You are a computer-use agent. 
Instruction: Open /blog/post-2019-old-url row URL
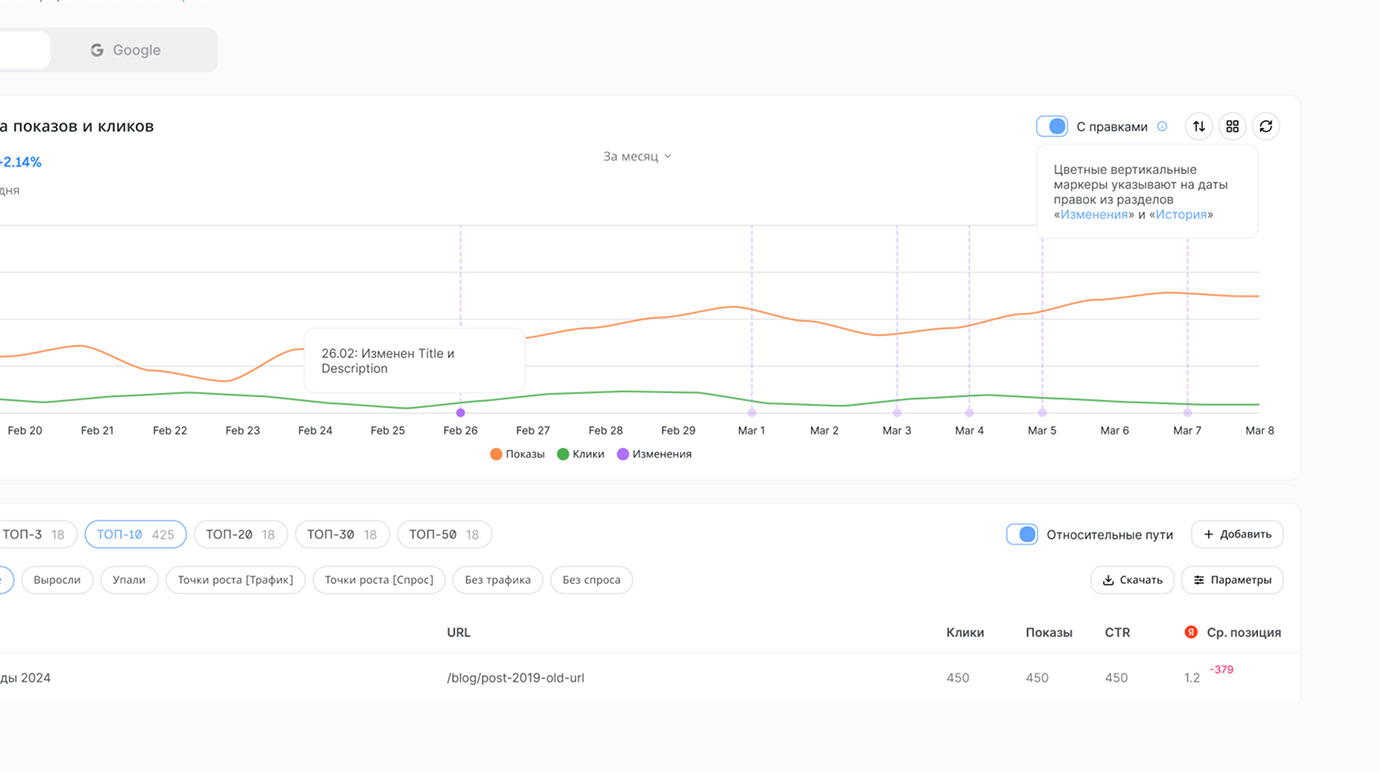[516, 678]
